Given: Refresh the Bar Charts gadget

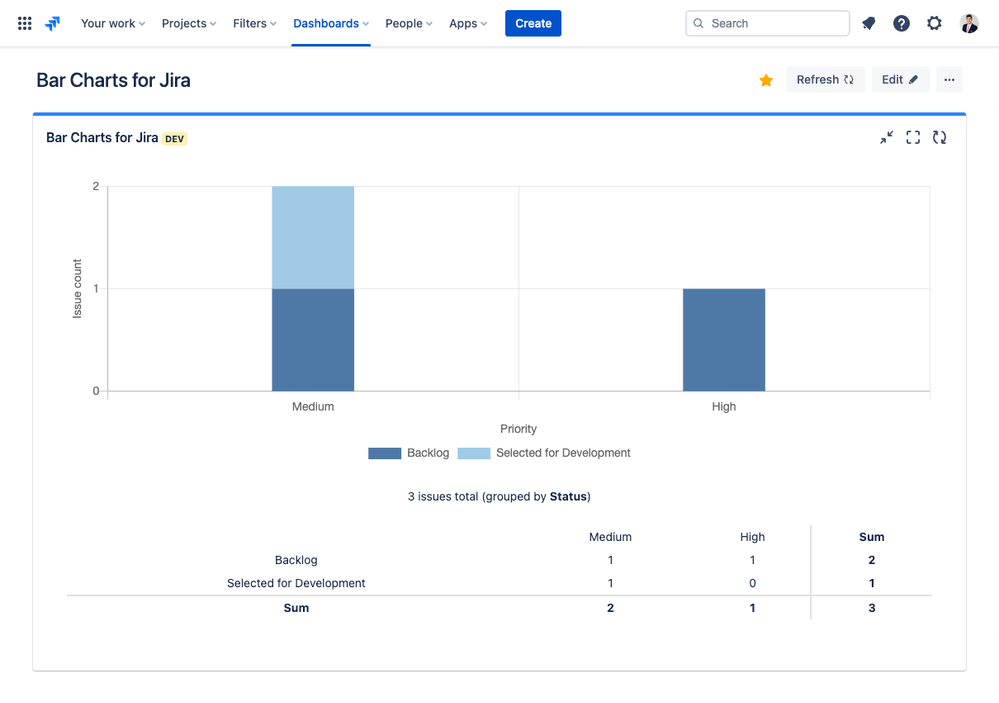Looking at the screenshot, I should pyautogui.click(x=939, y=138).
